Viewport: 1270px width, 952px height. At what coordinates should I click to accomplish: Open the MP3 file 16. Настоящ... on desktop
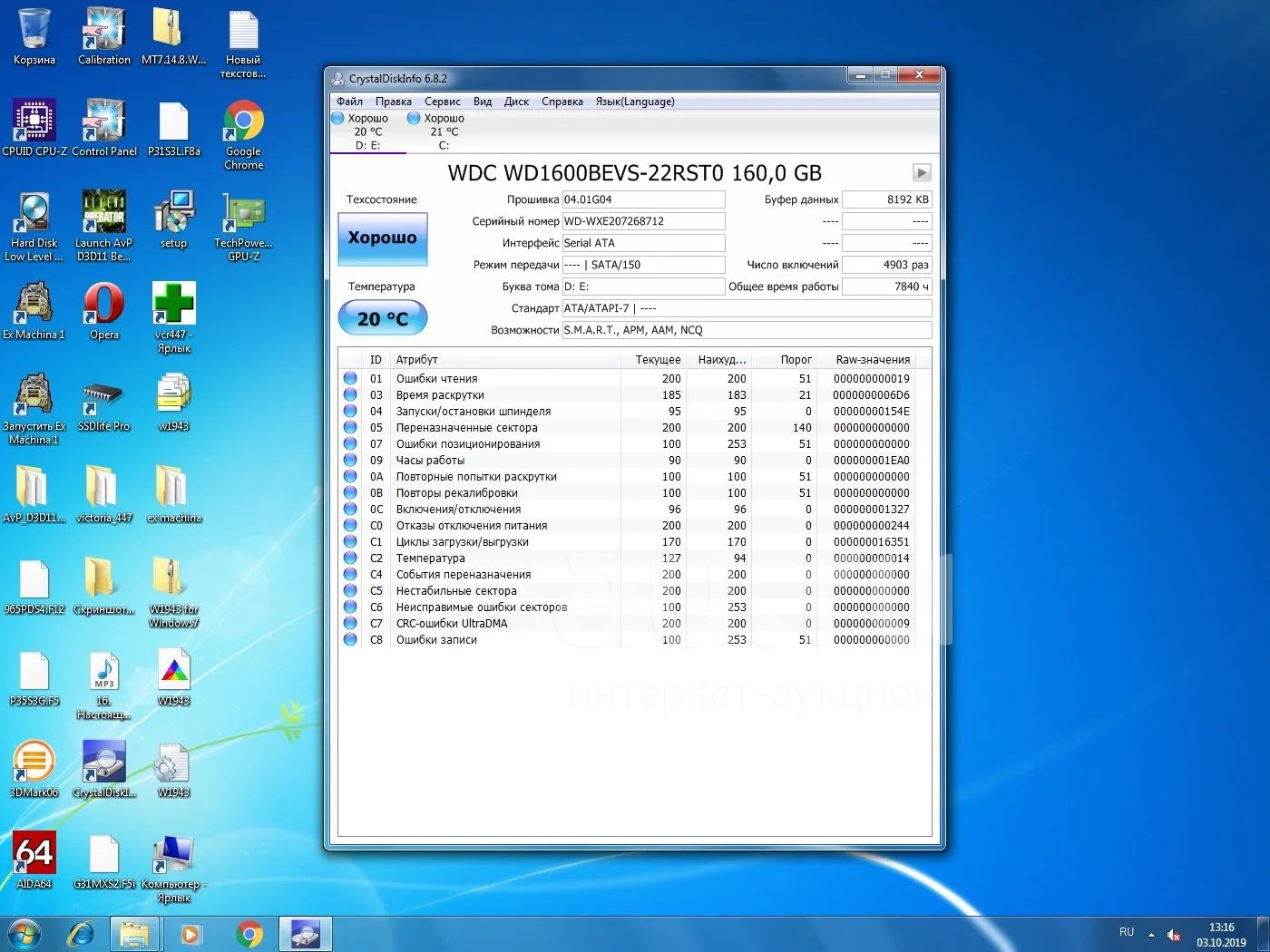tap(104, 685)
